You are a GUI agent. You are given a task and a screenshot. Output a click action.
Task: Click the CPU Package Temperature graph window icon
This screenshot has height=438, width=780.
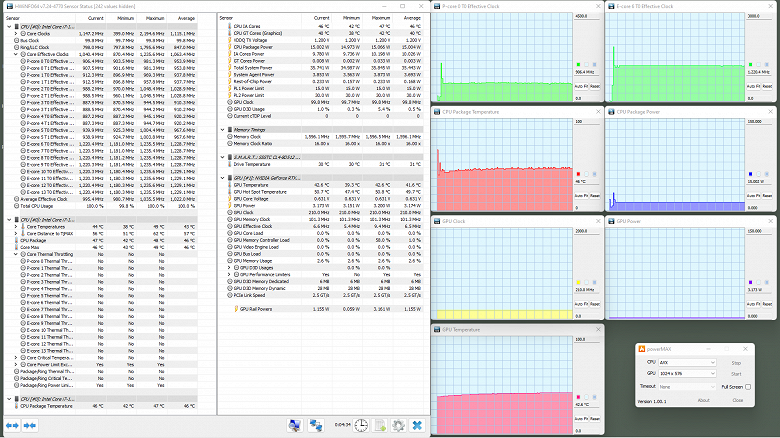[437, 112]
